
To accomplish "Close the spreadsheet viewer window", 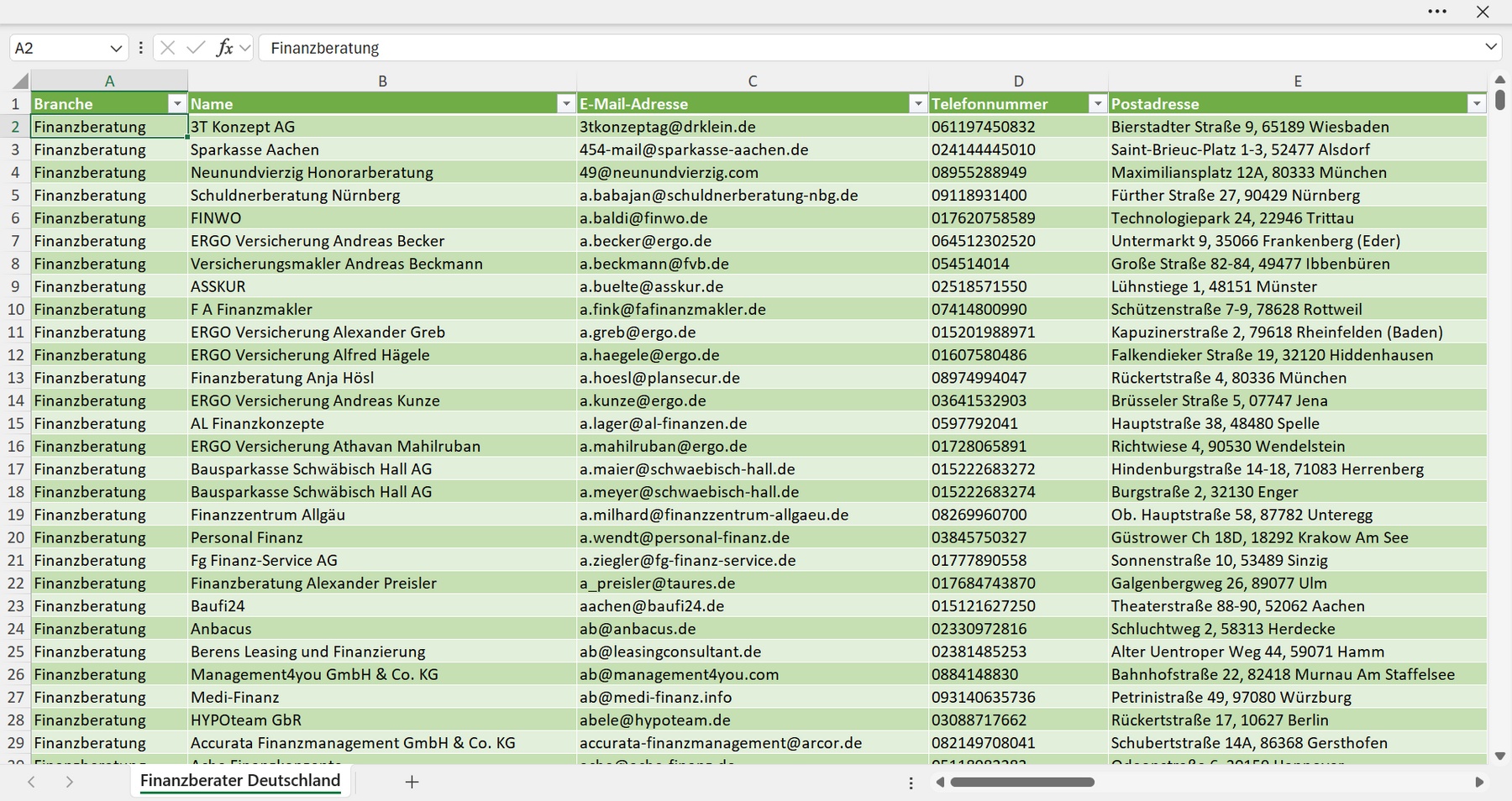I will 1483,12.
